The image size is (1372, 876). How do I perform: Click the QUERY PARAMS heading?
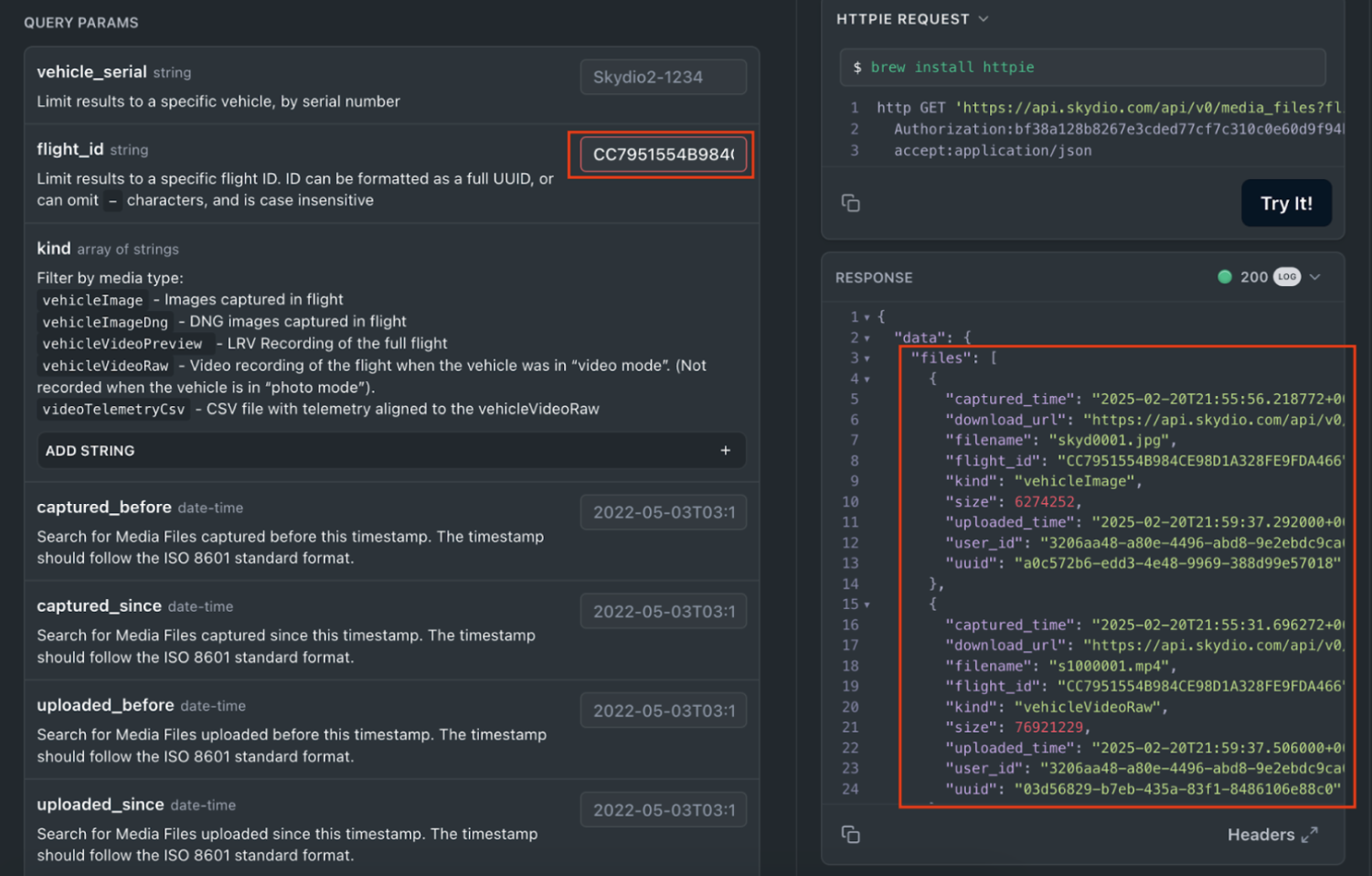click(81, 23)
